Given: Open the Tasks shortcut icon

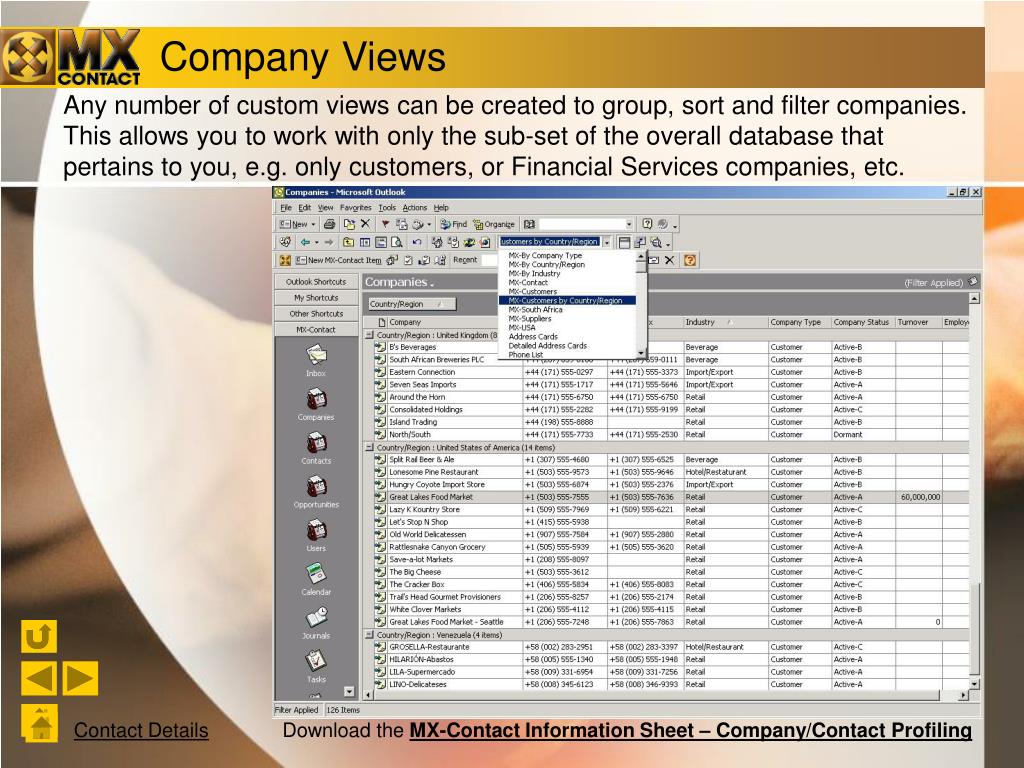Looking at the screenshot, I should tap(316, 661).
